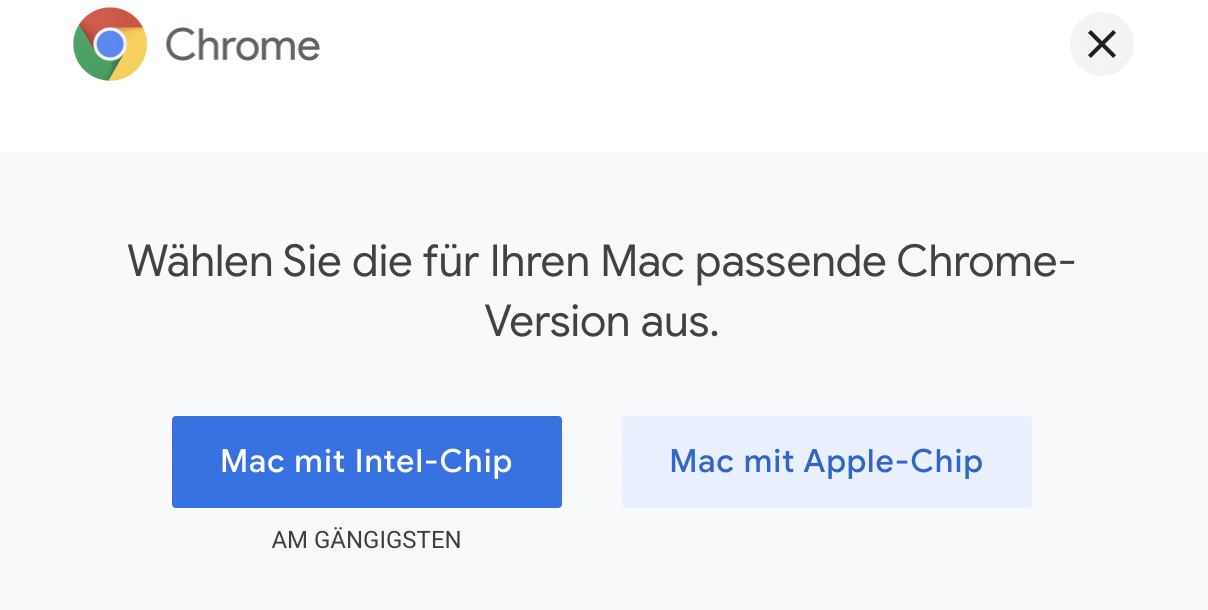Click the AM GÄNGIGSTEN label
The image size is (1208, 610).
pos(366,541)
